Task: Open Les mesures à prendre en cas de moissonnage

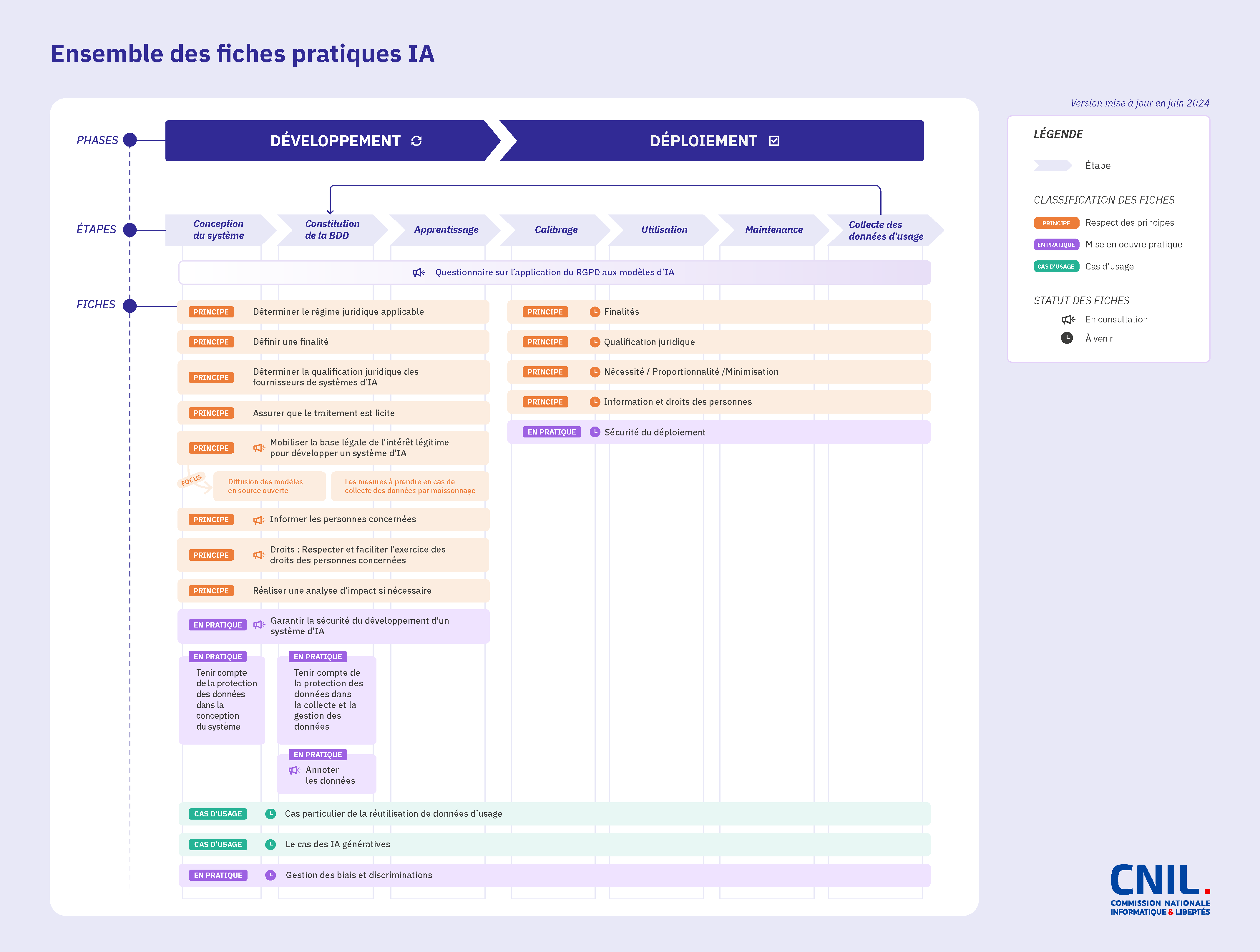Action: 410,486
